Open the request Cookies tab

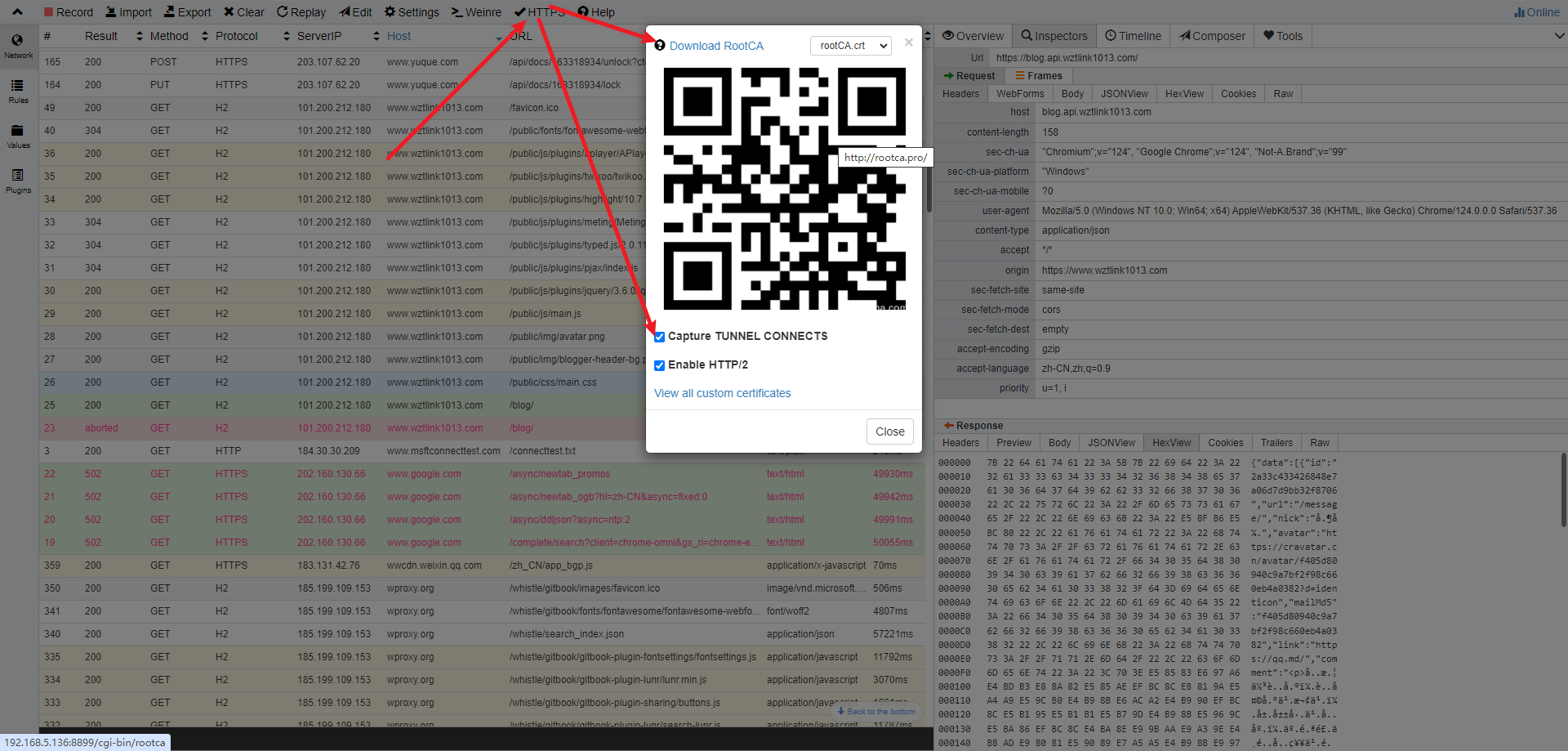click(x=1238, y=94)
